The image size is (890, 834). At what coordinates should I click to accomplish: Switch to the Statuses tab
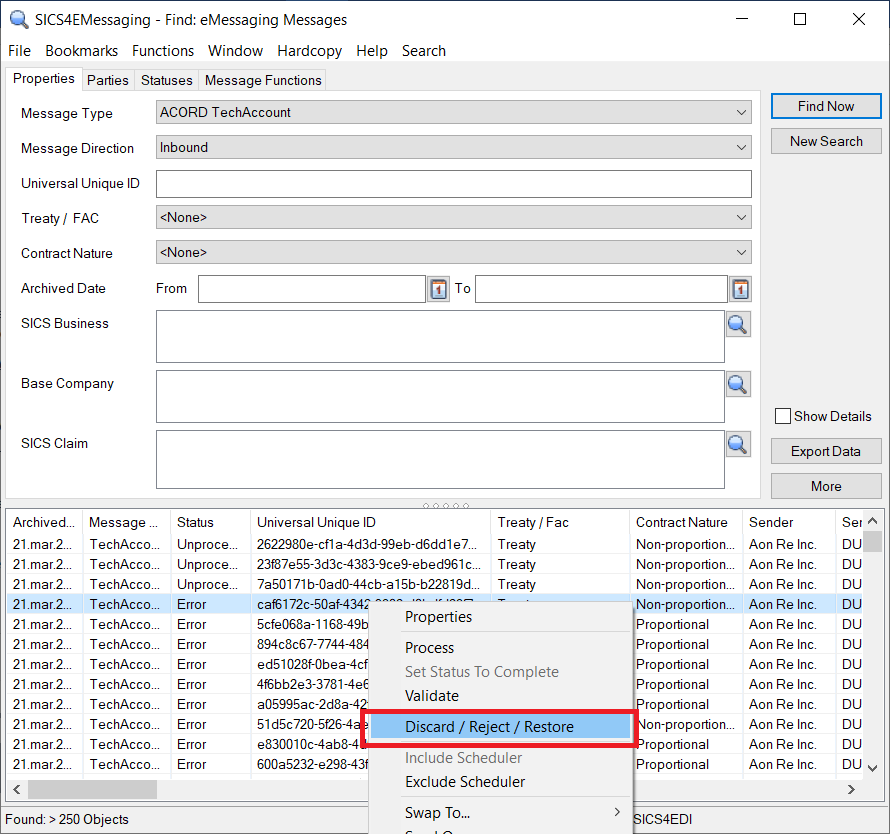166,80
